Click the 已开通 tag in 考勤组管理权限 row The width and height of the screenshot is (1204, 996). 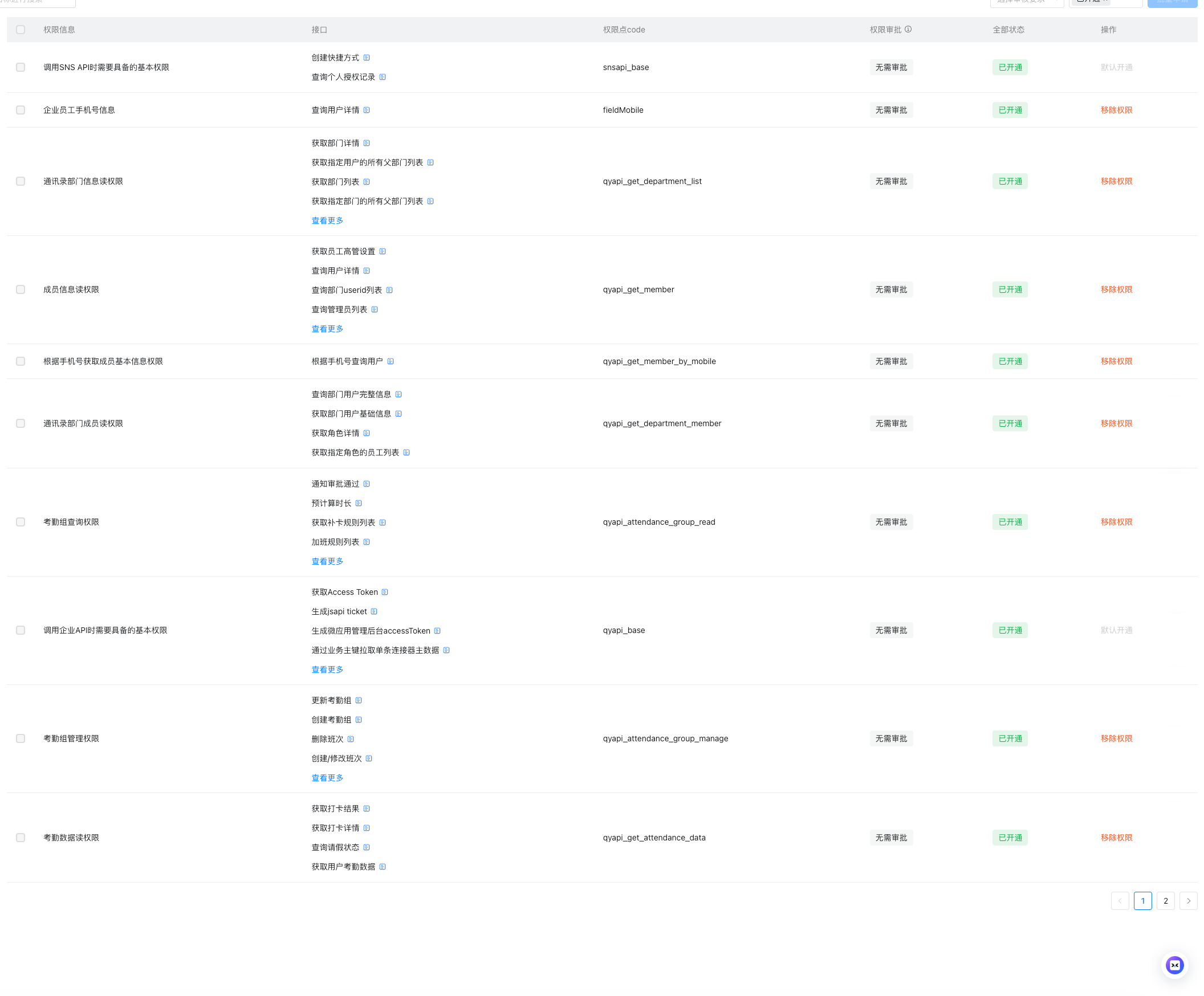tap(1010, 739)
